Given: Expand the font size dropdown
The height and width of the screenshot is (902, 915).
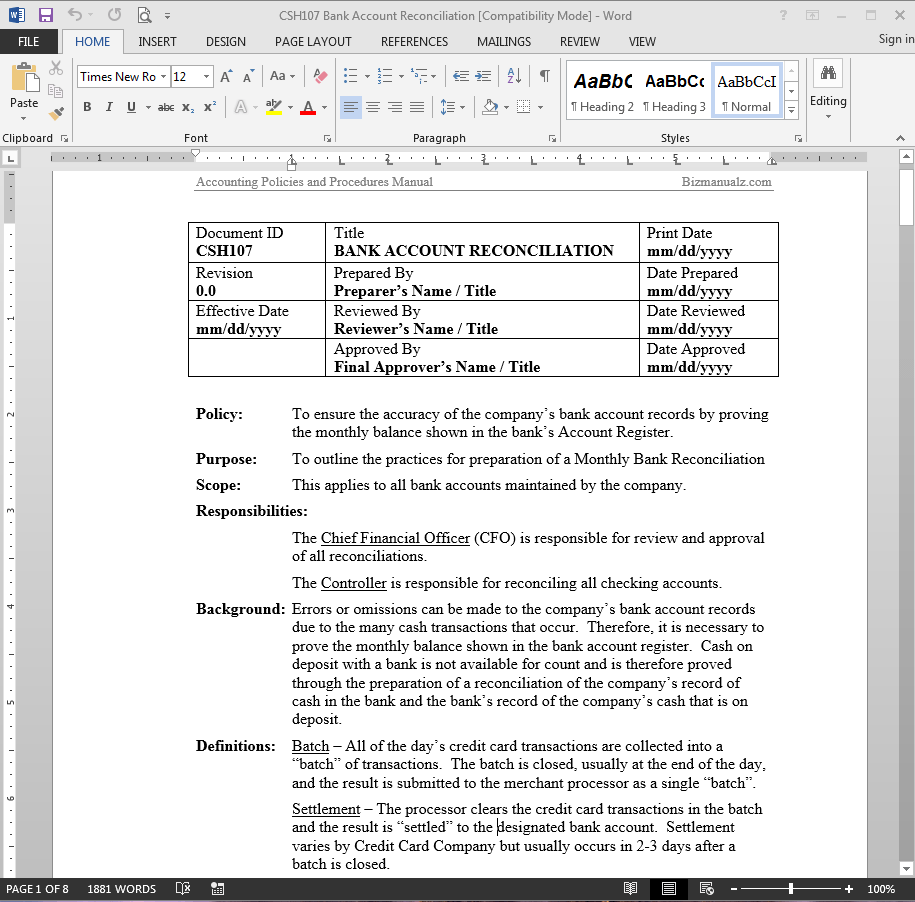Looking at the screenshot, I should pyautogui.click(x=206, y=77).
